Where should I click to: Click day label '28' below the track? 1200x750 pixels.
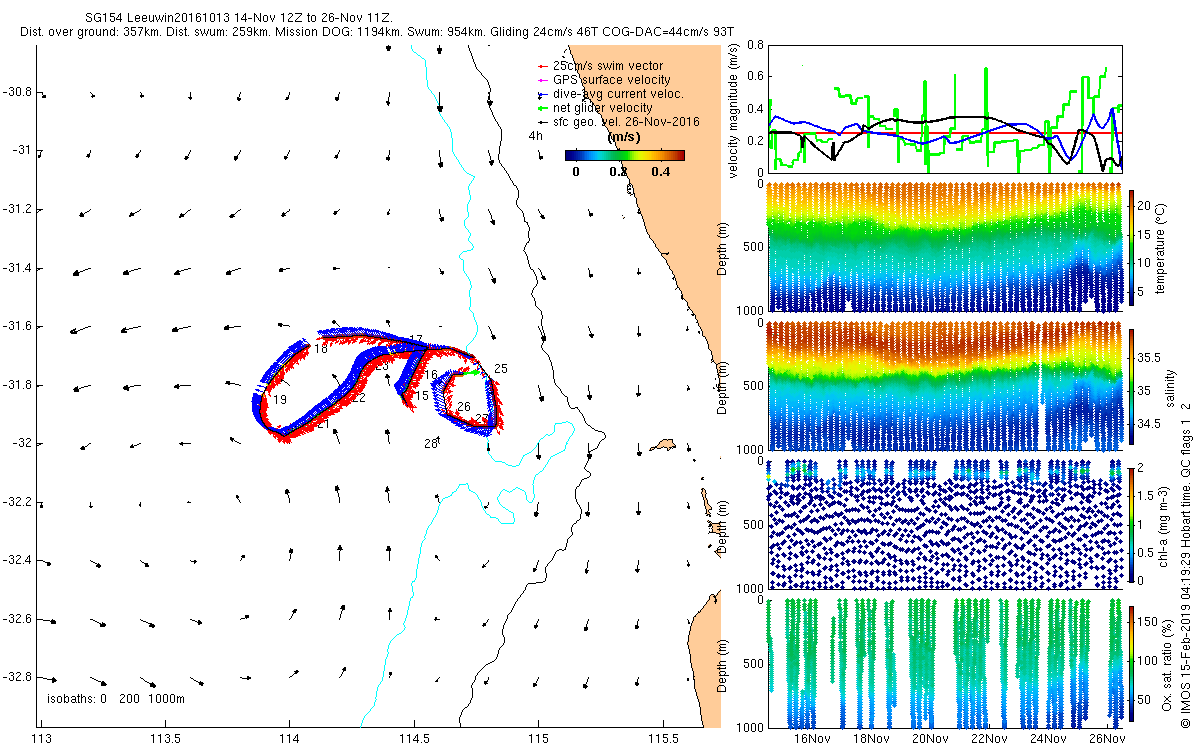point(430,443)
